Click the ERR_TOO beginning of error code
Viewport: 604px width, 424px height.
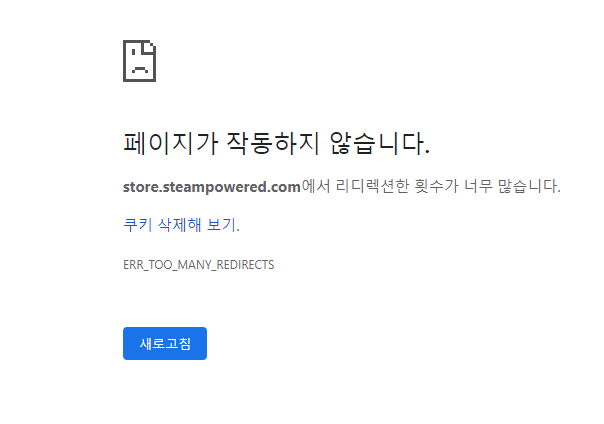coord(148,265)
